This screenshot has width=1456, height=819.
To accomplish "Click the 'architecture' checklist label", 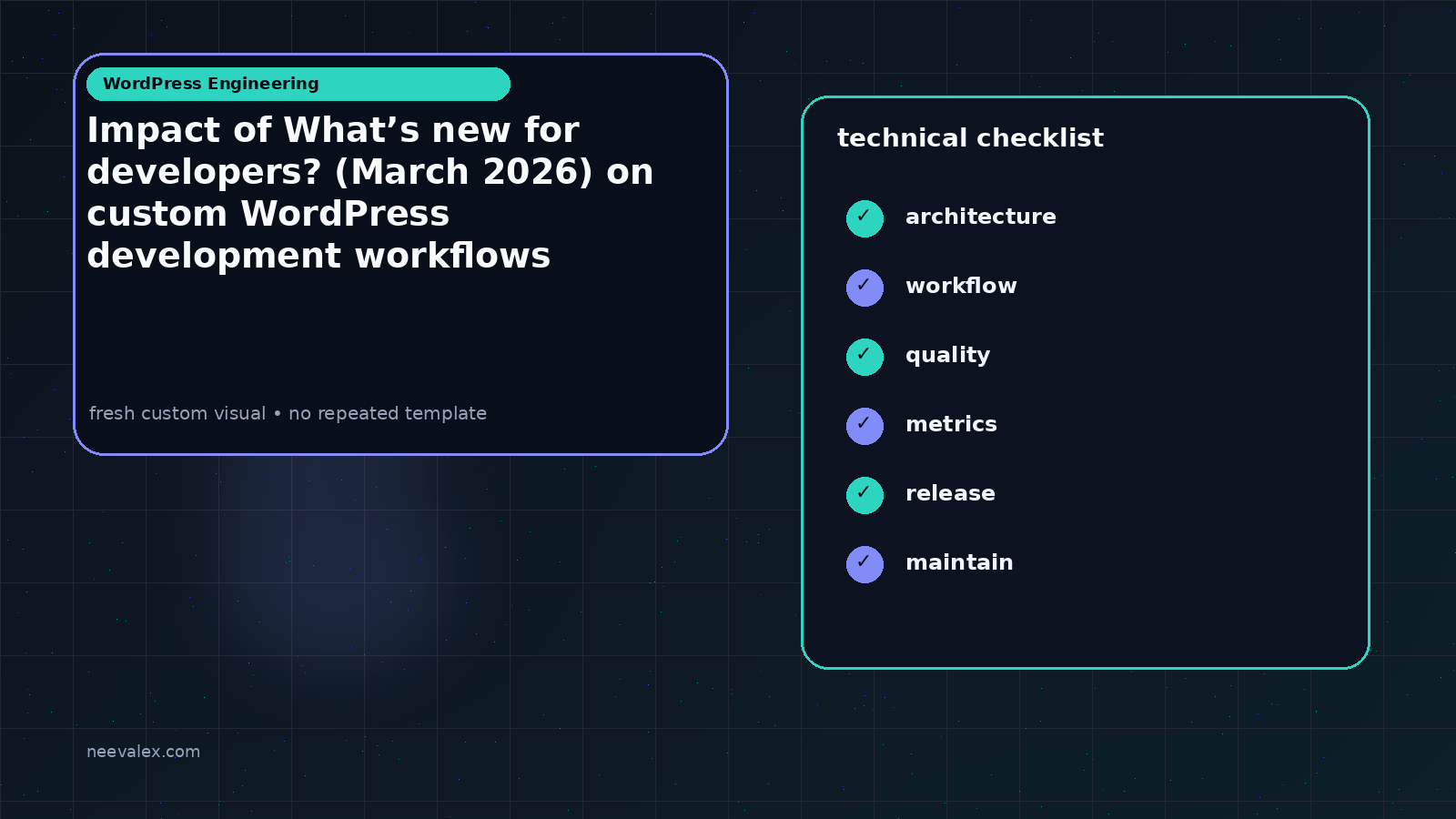I will point(981,217).
